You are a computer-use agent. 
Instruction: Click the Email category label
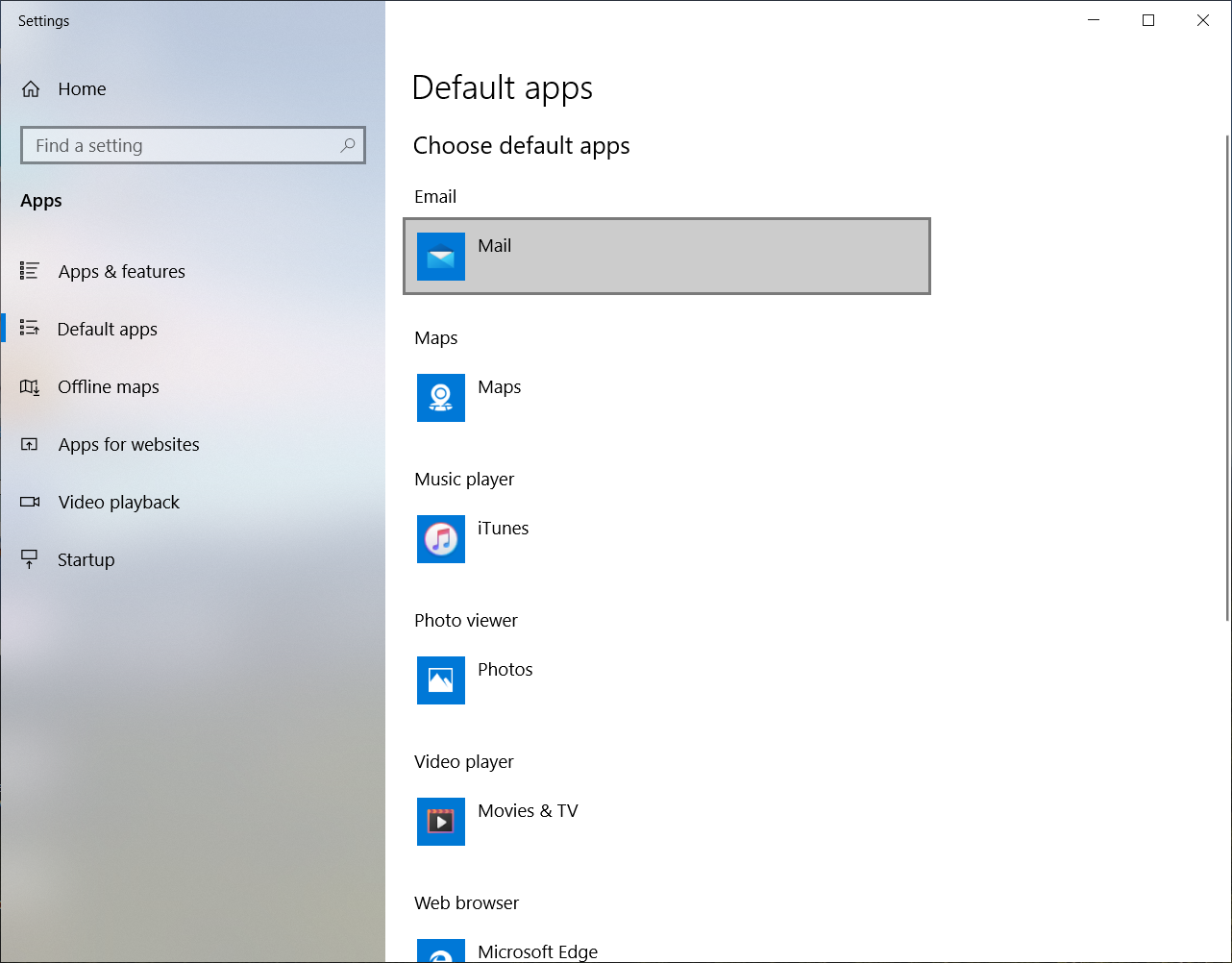[435, 196]
